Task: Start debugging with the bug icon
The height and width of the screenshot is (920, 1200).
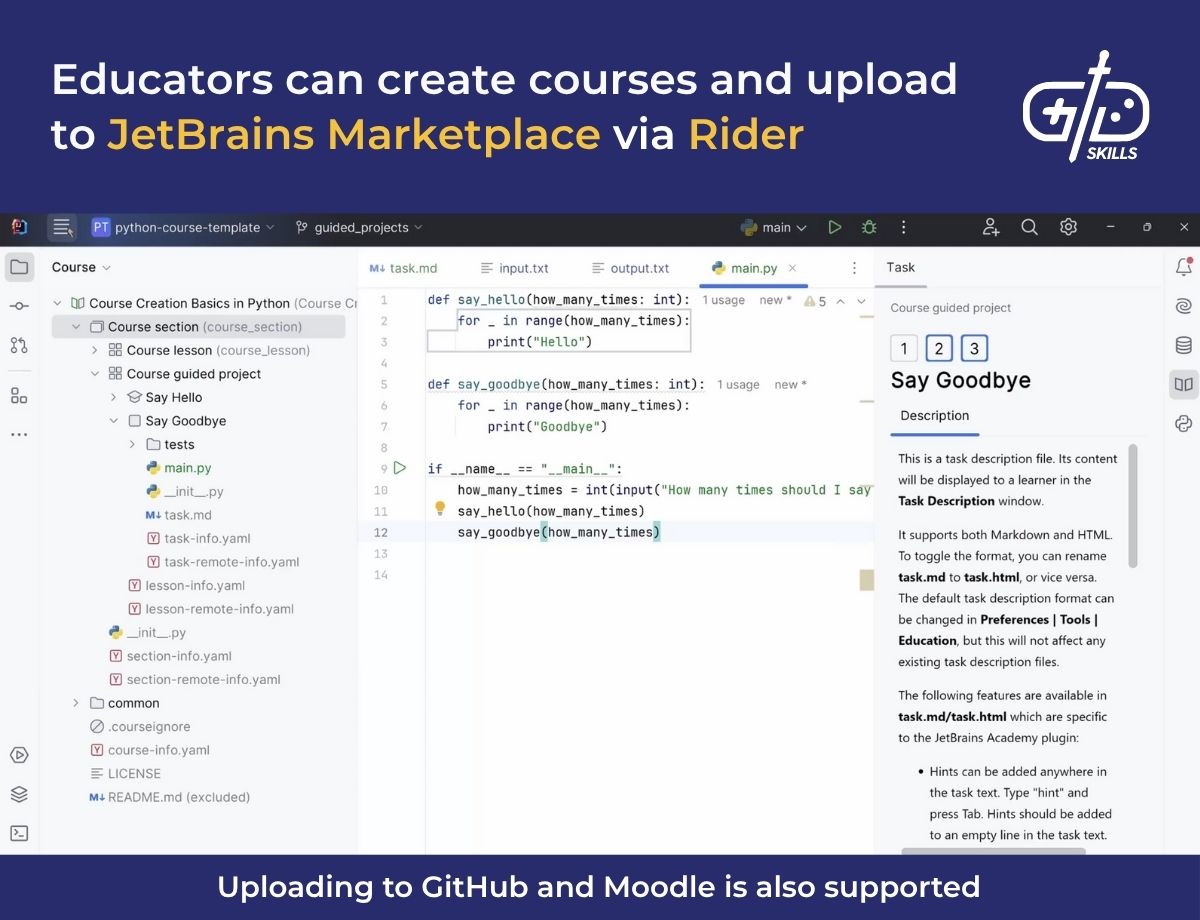Action: (x=868, y=227)
